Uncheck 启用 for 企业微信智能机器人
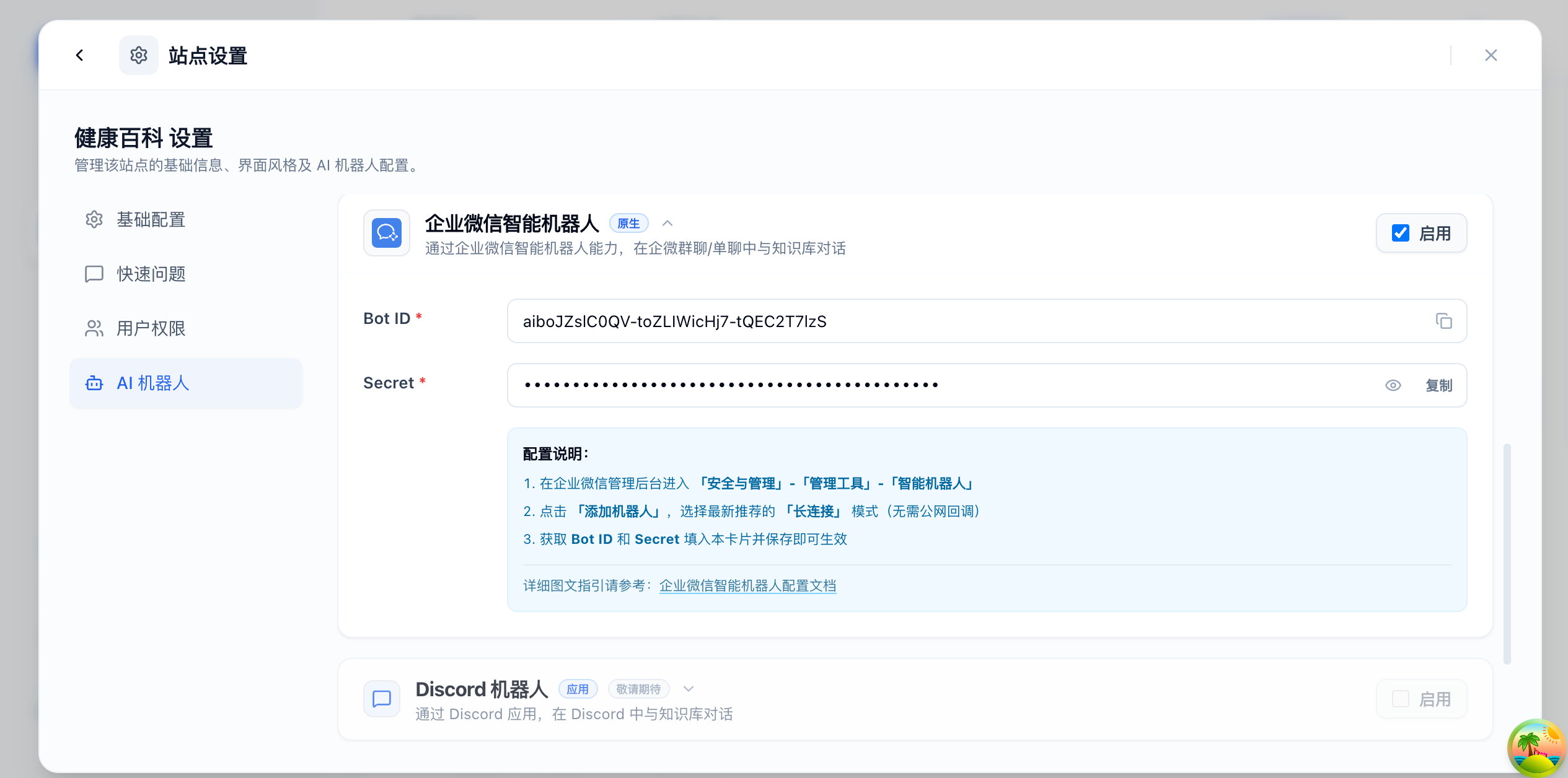Viewport: 1568px width, 778px height. pyautogui.click(x=1401, y=233)
